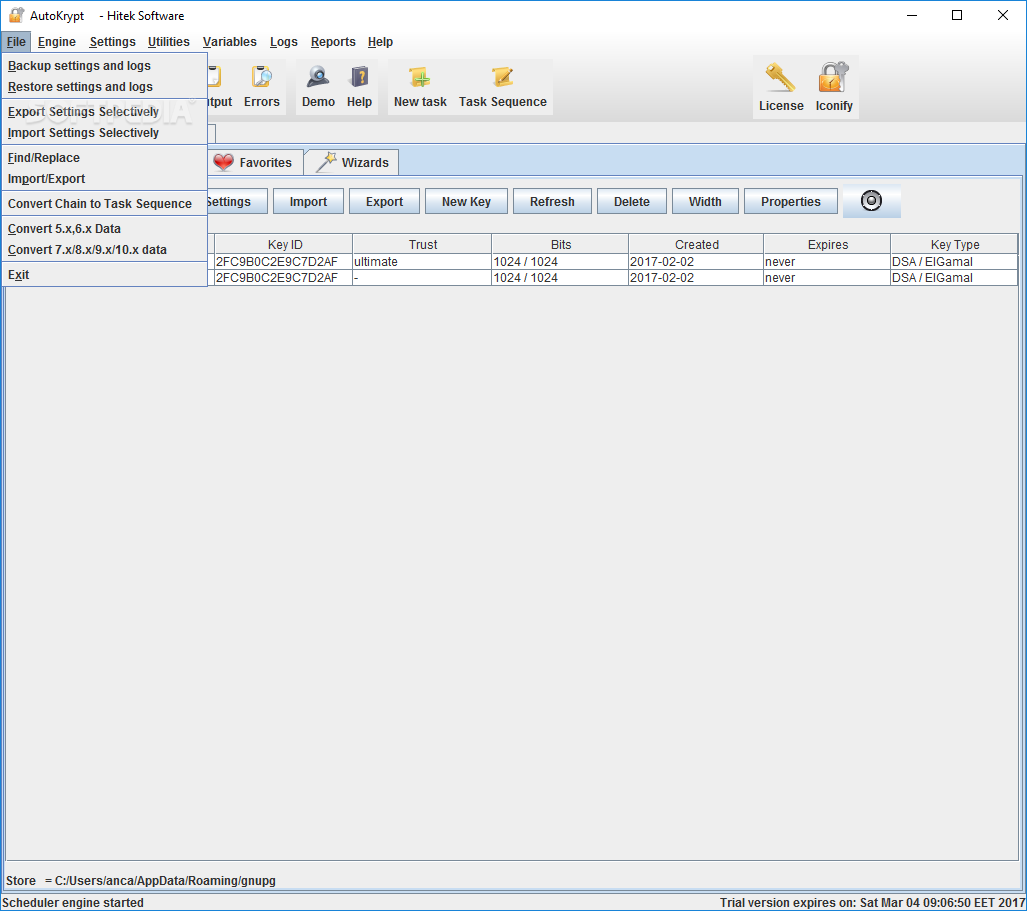Open the Help book icon

point(359,86)
